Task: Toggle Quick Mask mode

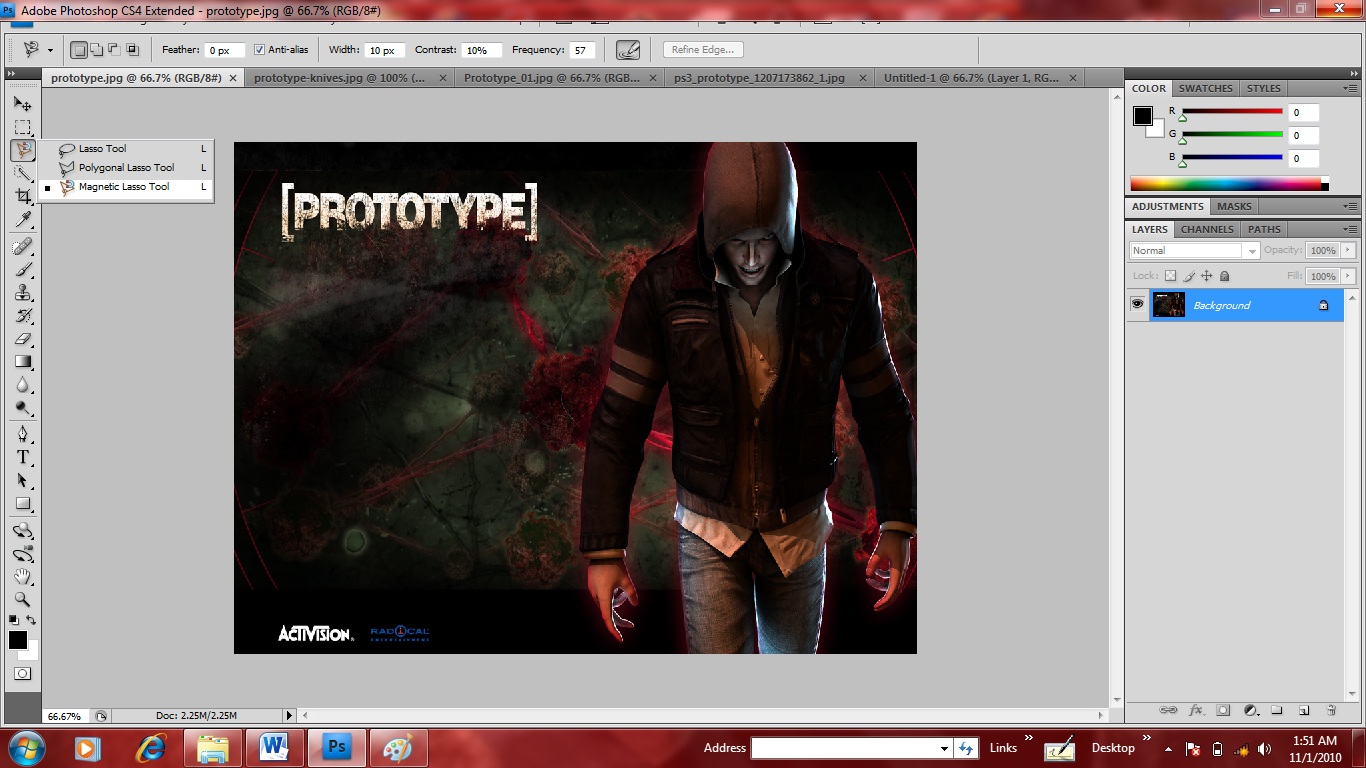Action: point(22,673)
